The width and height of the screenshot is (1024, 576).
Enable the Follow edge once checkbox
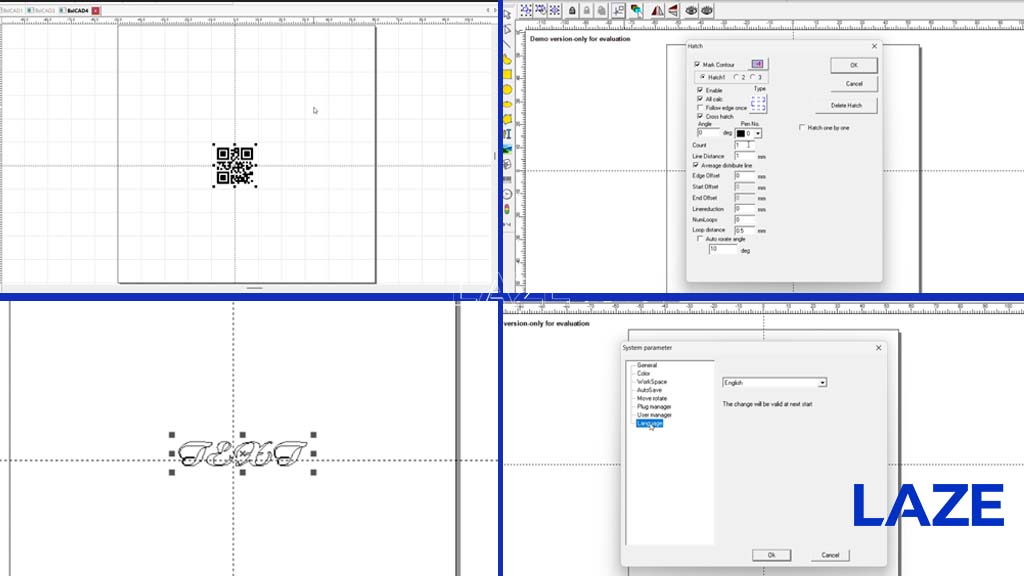[700, 108]
